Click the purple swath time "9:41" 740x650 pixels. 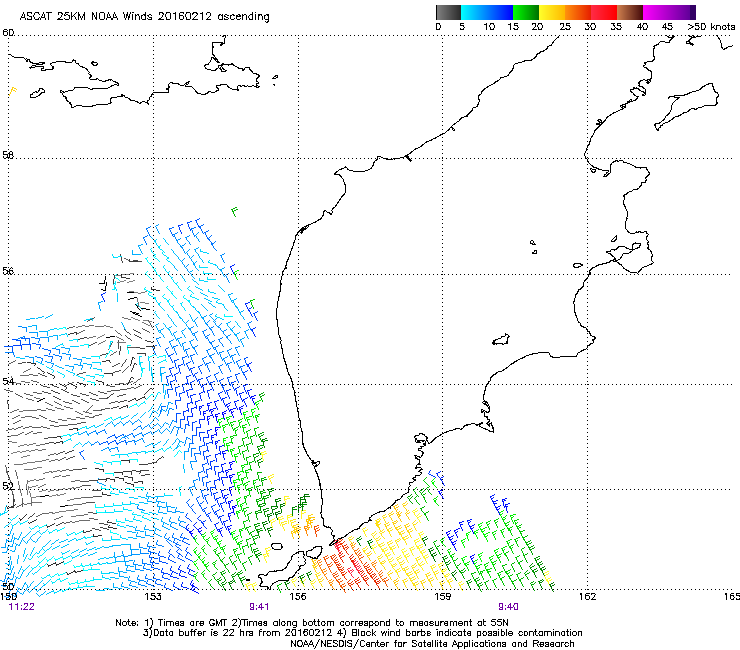point(259,607)
